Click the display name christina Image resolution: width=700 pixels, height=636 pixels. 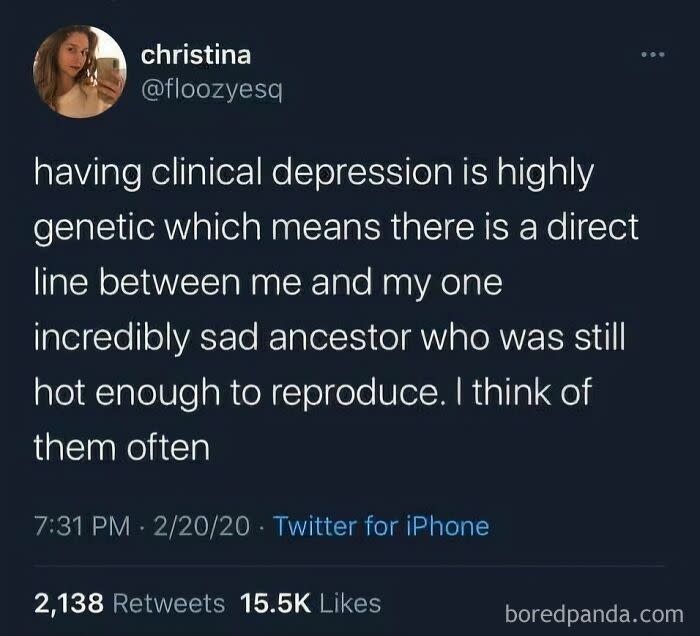tap(195, 54)
